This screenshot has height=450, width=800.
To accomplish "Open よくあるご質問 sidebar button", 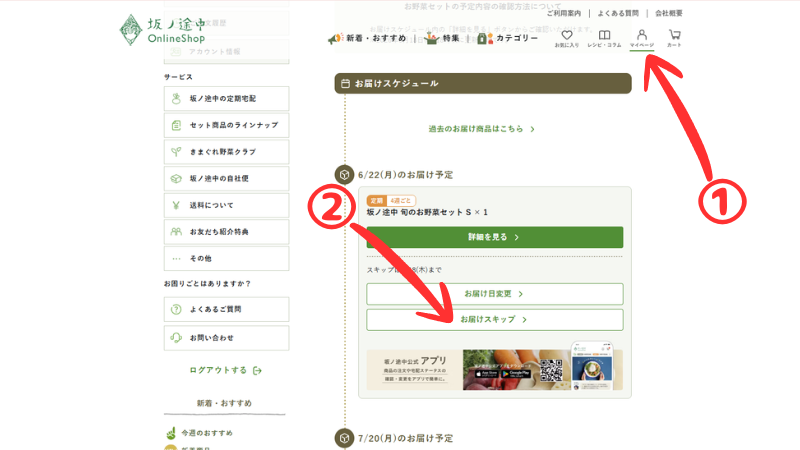I will click(227, 309).
